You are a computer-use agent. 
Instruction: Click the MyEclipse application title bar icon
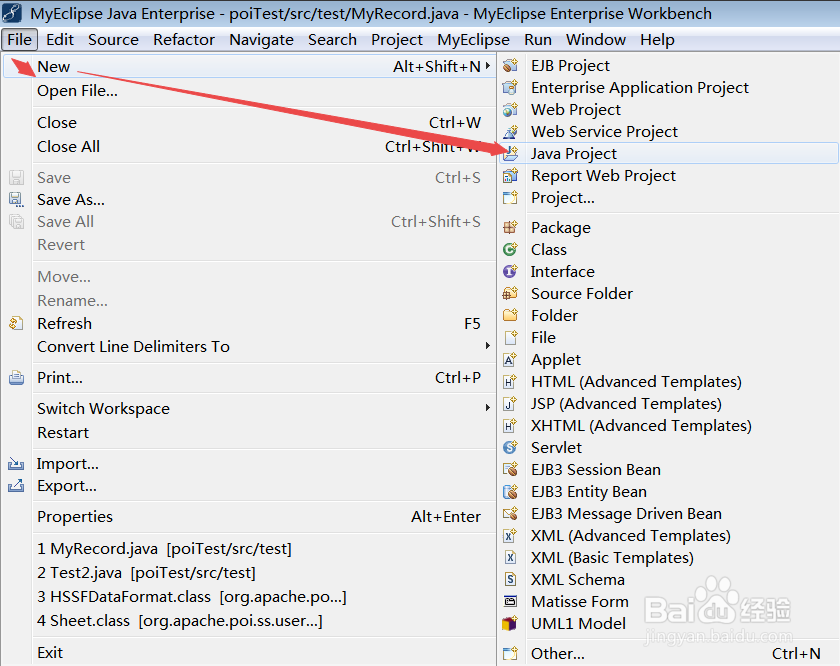[x=12, y=13]
